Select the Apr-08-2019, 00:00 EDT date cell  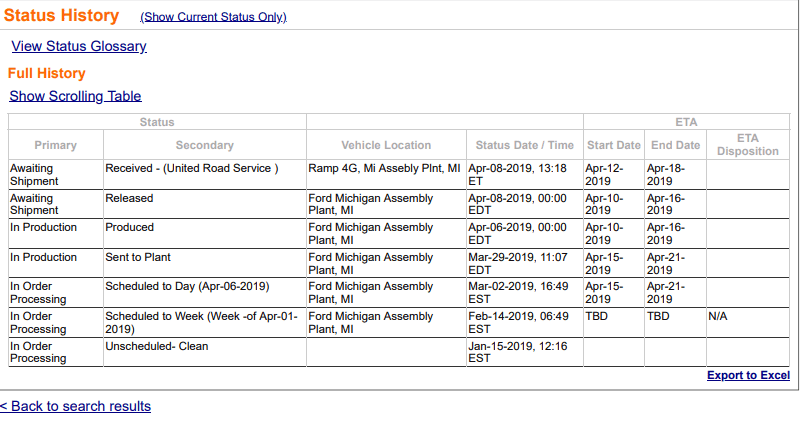[x=525, y=204]
